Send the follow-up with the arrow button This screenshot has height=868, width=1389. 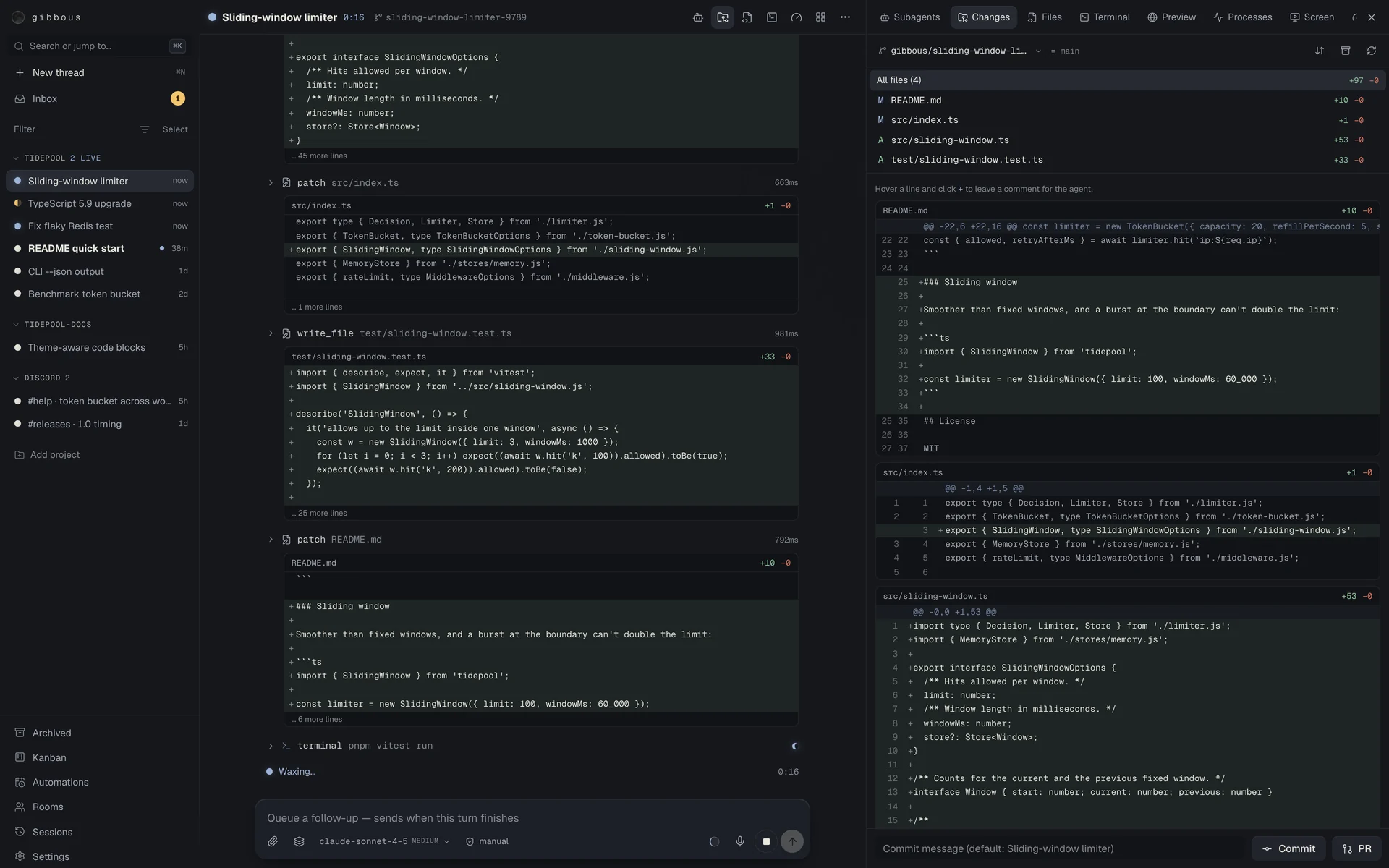(792, 841)
